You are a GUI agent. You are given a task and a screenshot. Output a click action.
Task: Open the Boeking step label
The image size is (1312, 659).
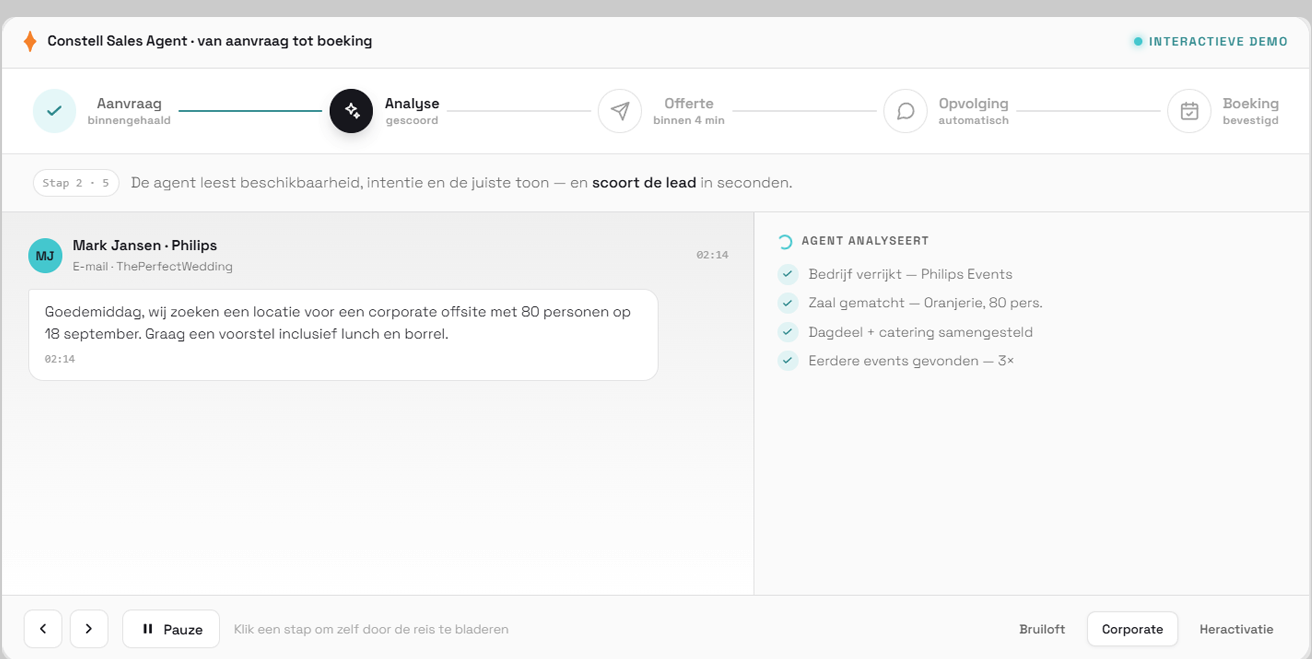pos(1250,104)
